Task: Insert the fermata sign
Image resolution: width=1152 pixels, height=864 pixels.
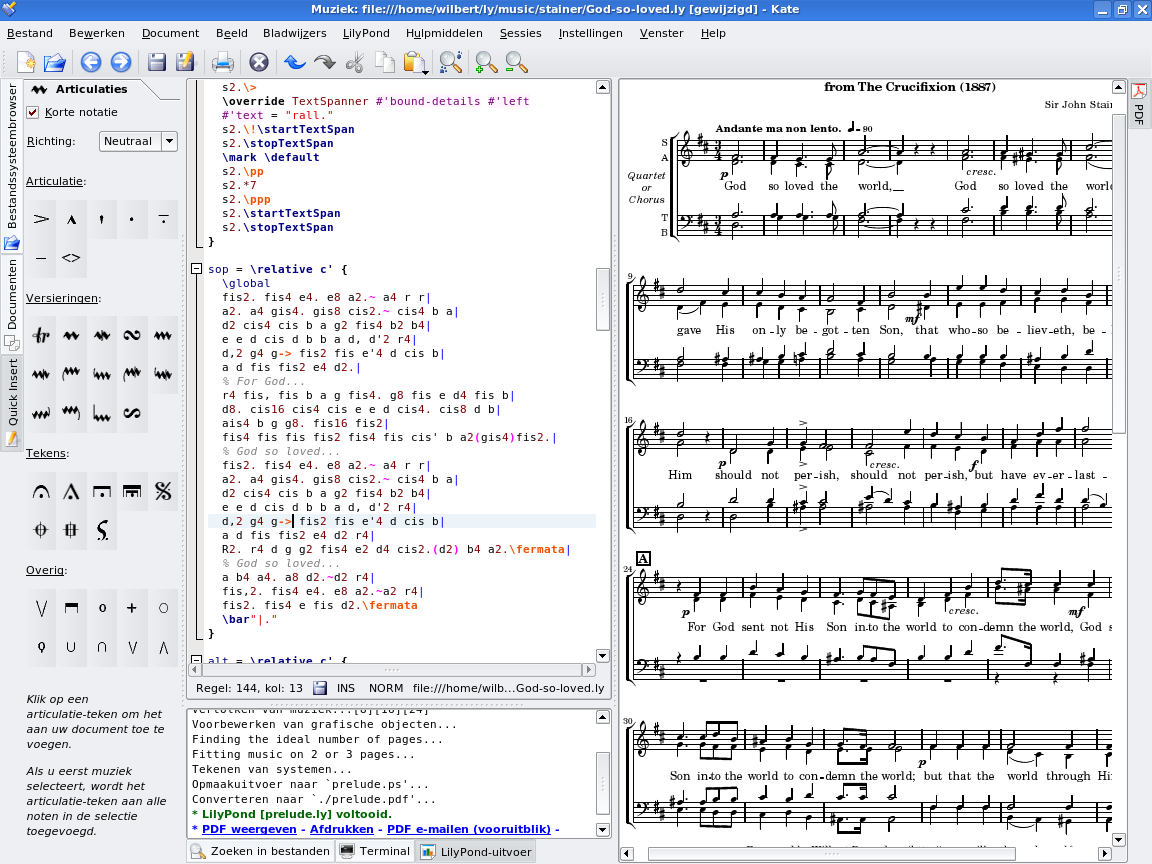Action: (41, 491)
